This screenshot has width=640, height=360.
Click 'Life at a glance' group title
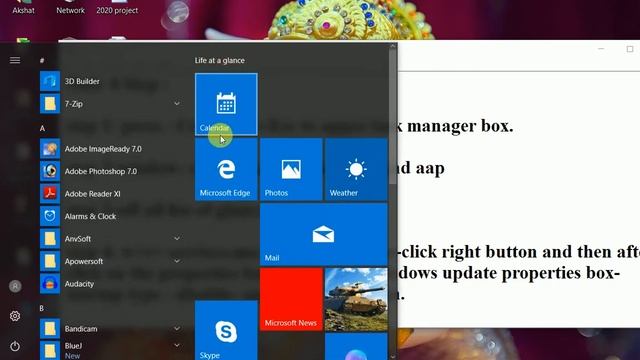[220, 60]
